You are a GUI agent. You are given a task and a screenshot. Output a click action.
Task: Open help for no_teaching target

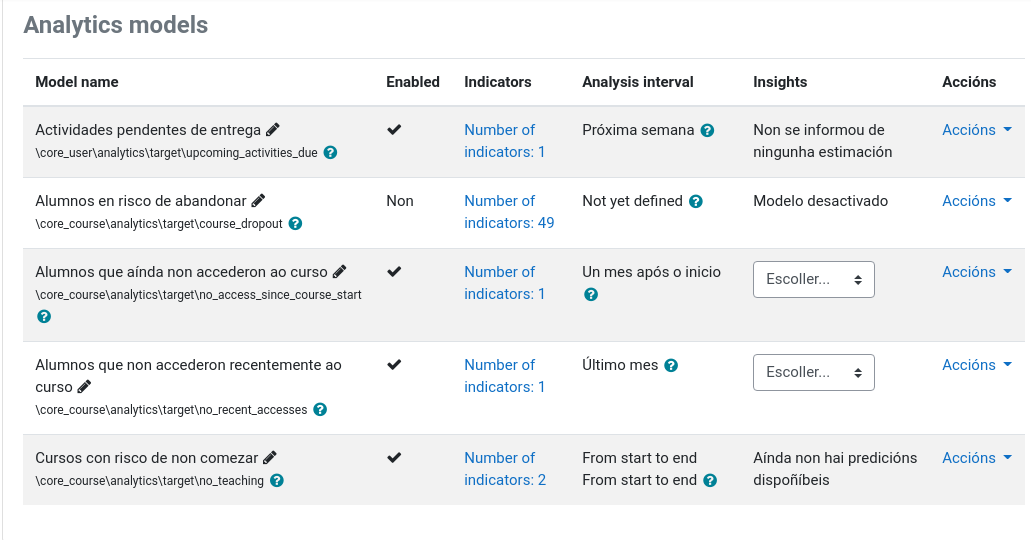click(277, 481)
